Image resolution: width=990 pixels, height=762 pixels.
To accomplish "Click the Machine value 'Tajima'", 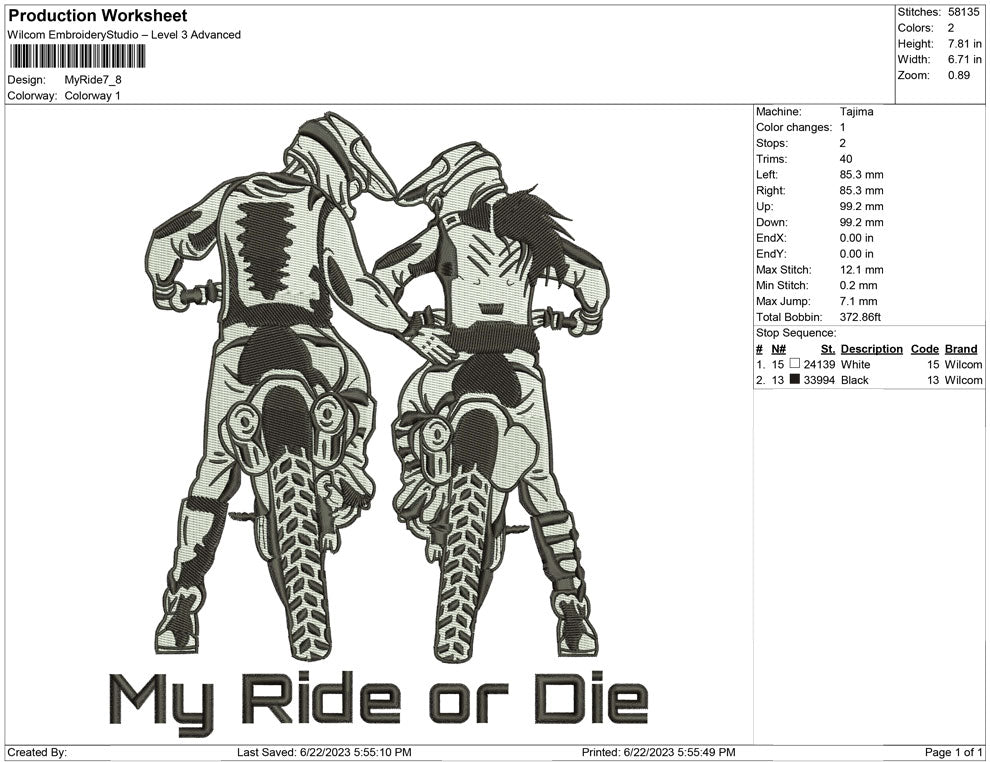I will tap(856, 112).
